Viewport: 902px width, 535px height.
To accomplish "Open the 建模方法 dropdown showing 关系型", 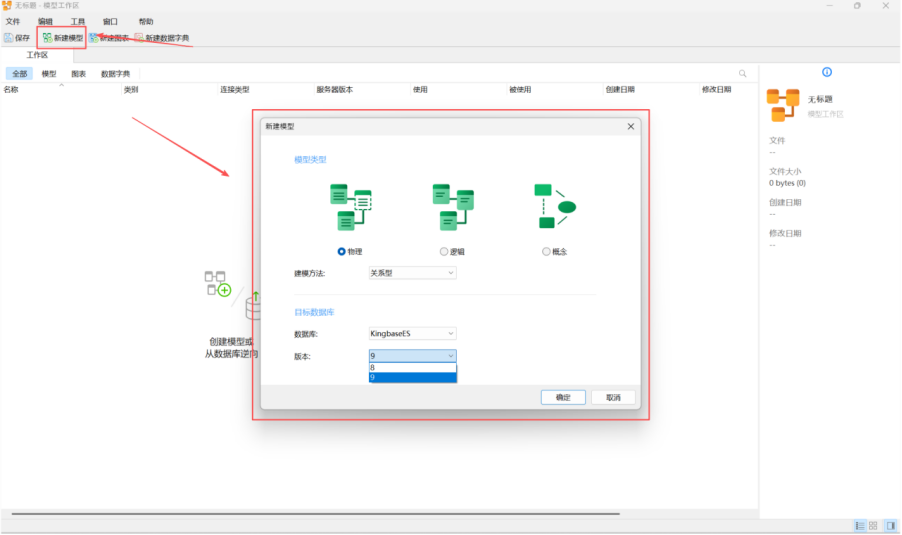I will click(x=412, y=273).
